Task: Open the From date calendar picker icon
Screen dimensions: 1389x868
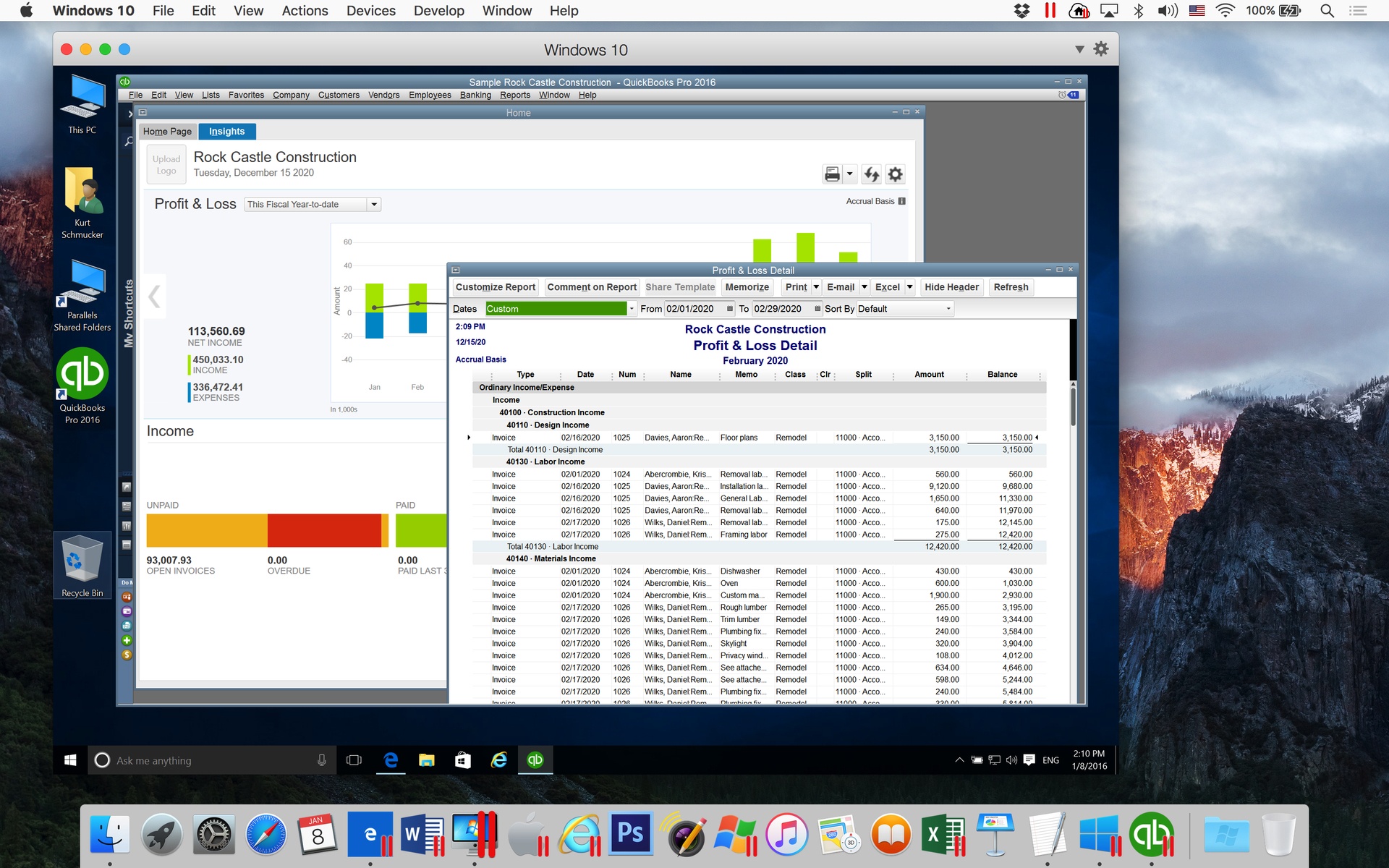Action: pos(729,309)
